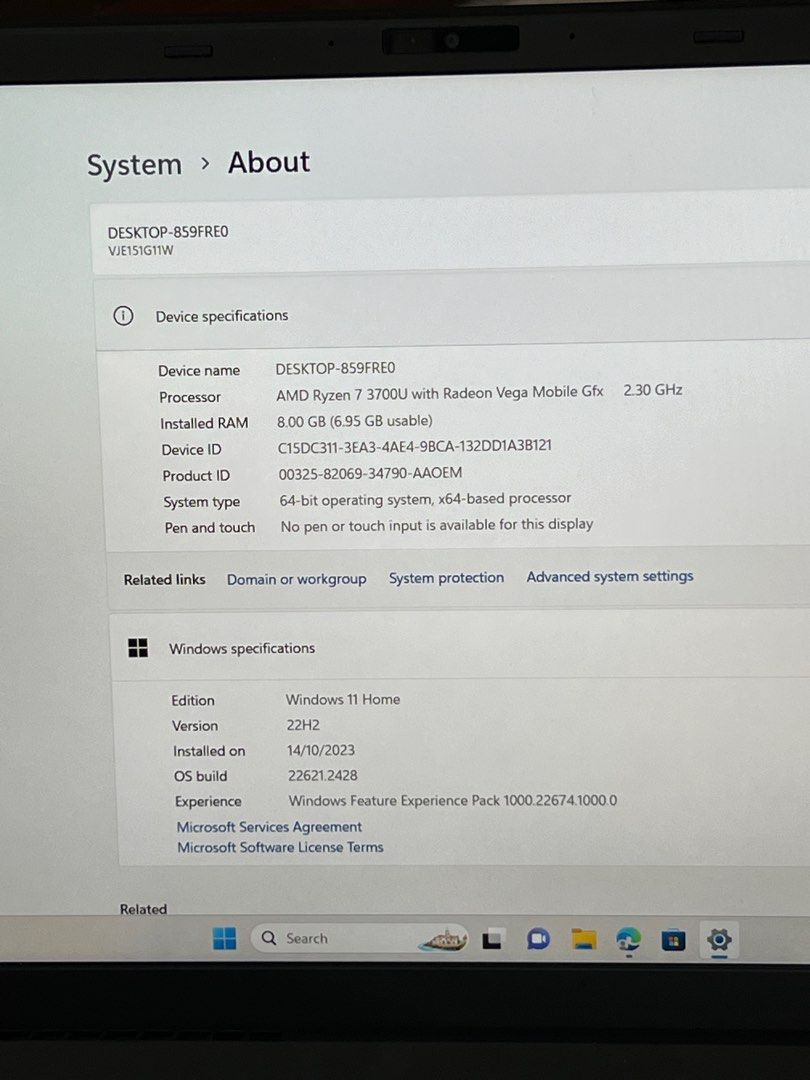
Task: Click the Settings gear taskbar icon
Action: (718, 939)
